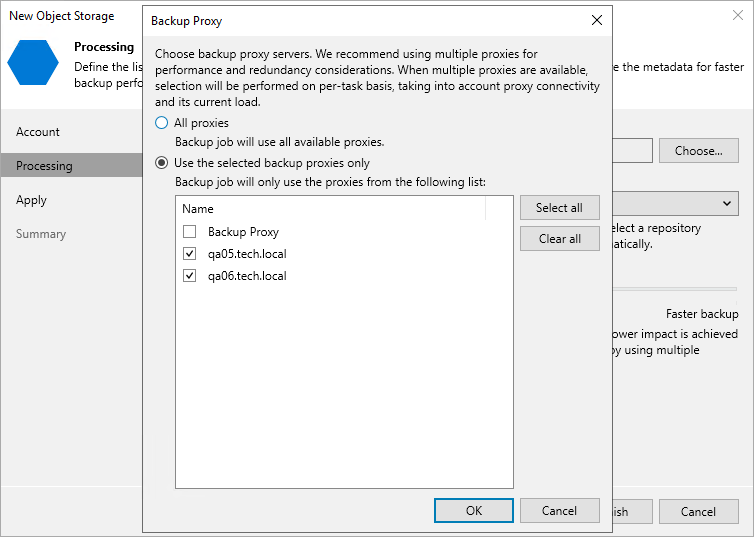
Task: Select Use the selected backup proxies only
Action: pyautogui.click(x=162, y=163)
